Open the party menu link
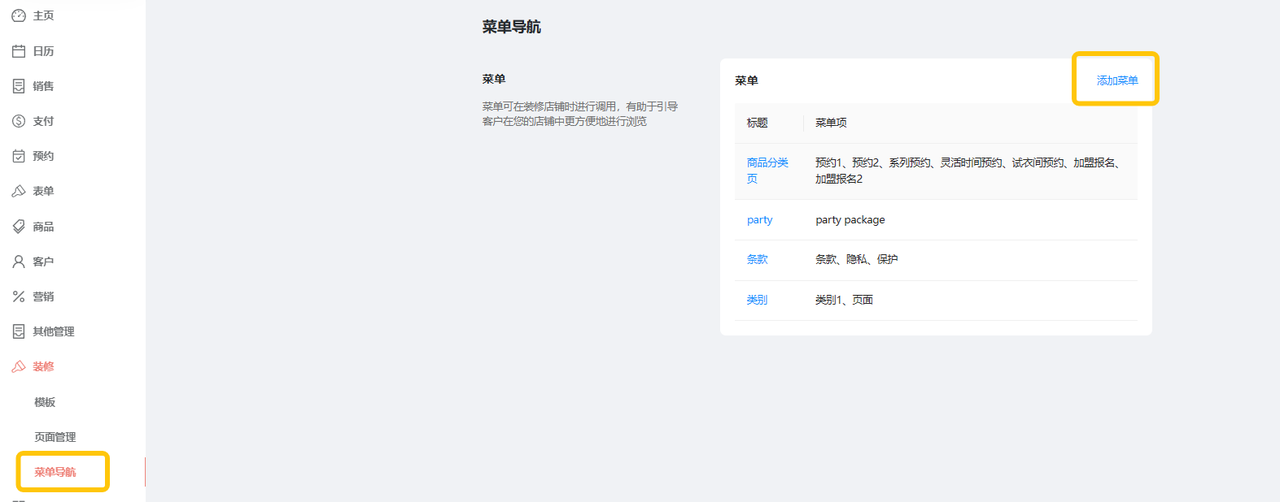Screen dimensions: 1280x502 tap(760, 220)
